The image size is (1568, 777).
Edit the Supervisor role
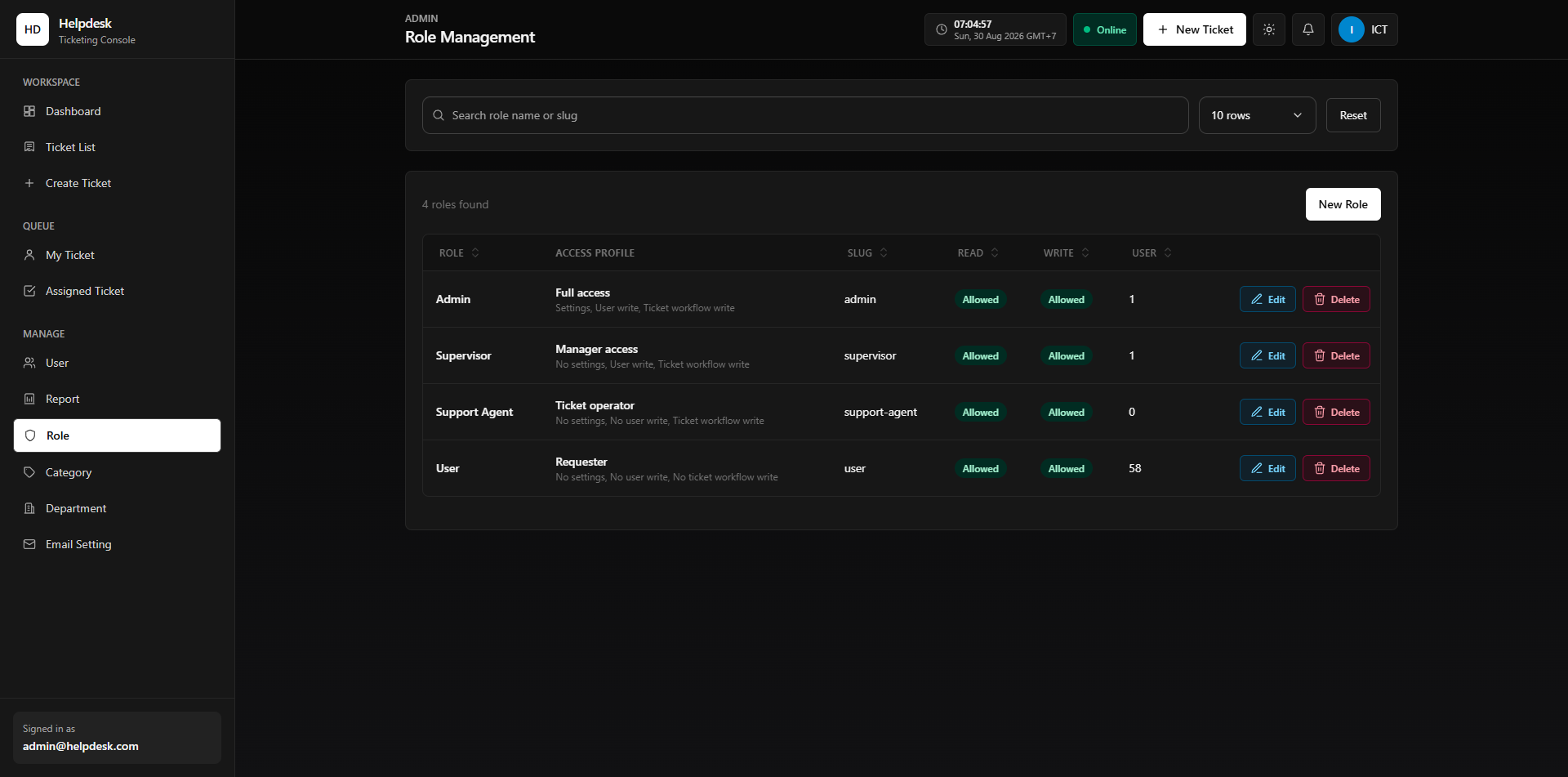[1267, 355]
